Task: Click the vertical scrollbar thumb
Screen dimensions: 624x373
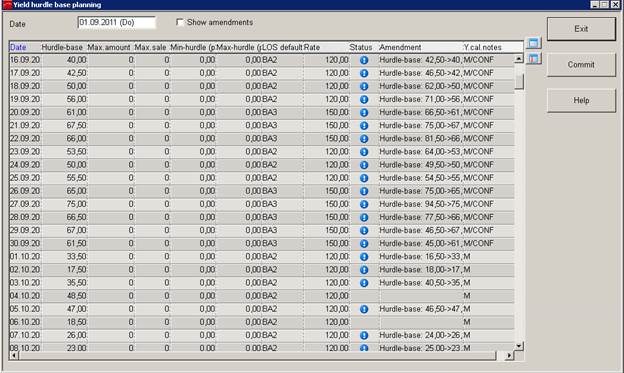Action: tap(519, 82)
